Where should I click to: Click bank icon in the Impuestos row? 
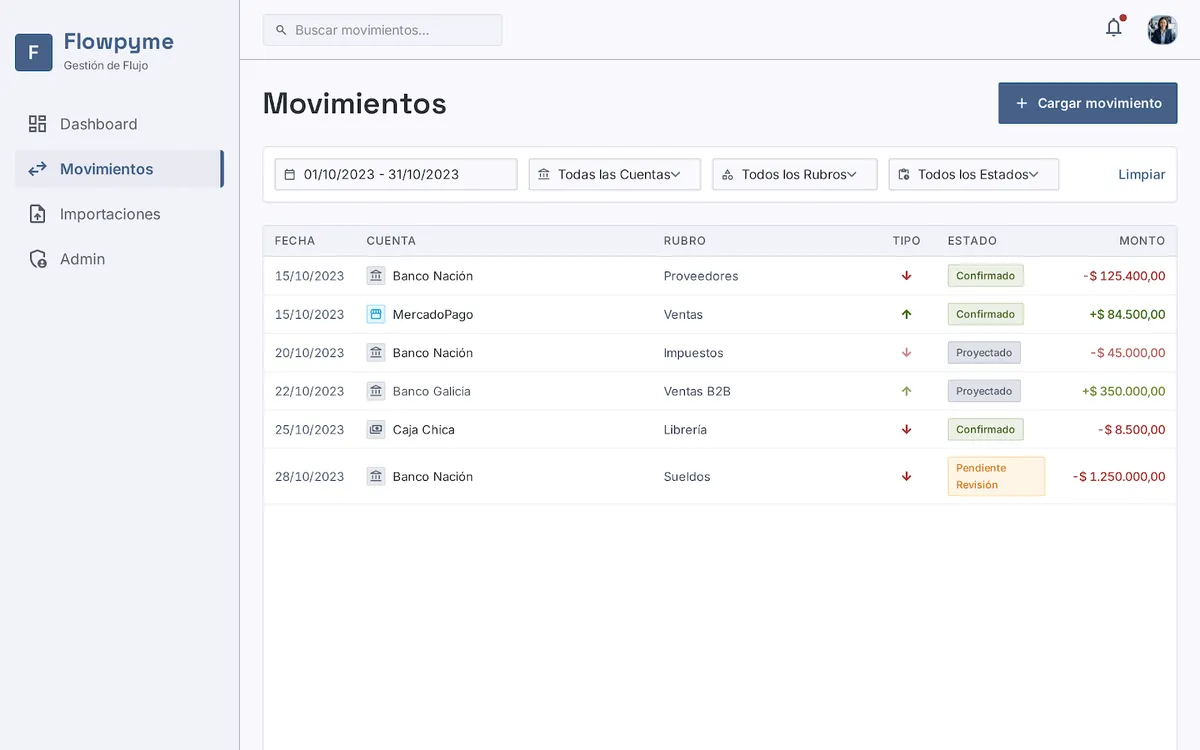(x=376, y=352)
